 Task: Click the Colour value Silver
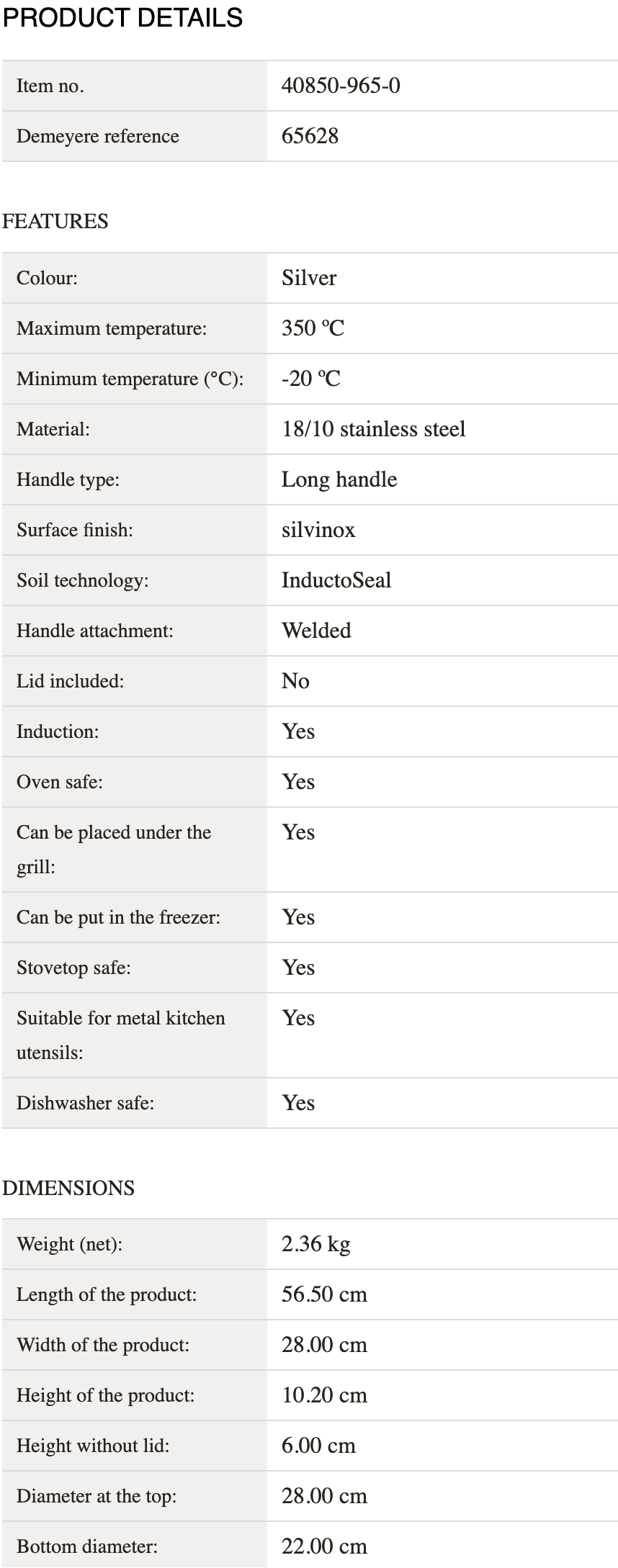[309, 278]
